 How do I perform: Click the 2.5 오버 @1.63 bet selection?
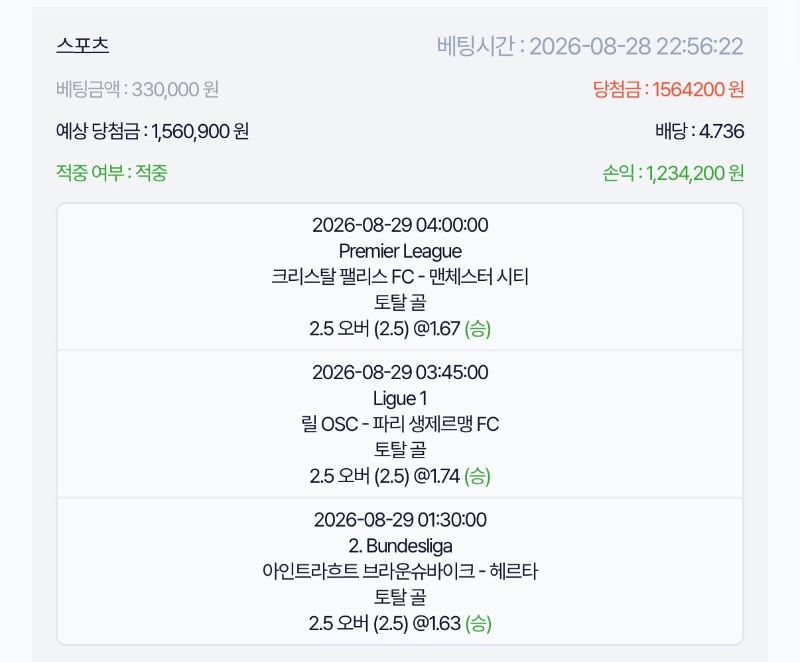pyautogui.click(x=385, y=623)
